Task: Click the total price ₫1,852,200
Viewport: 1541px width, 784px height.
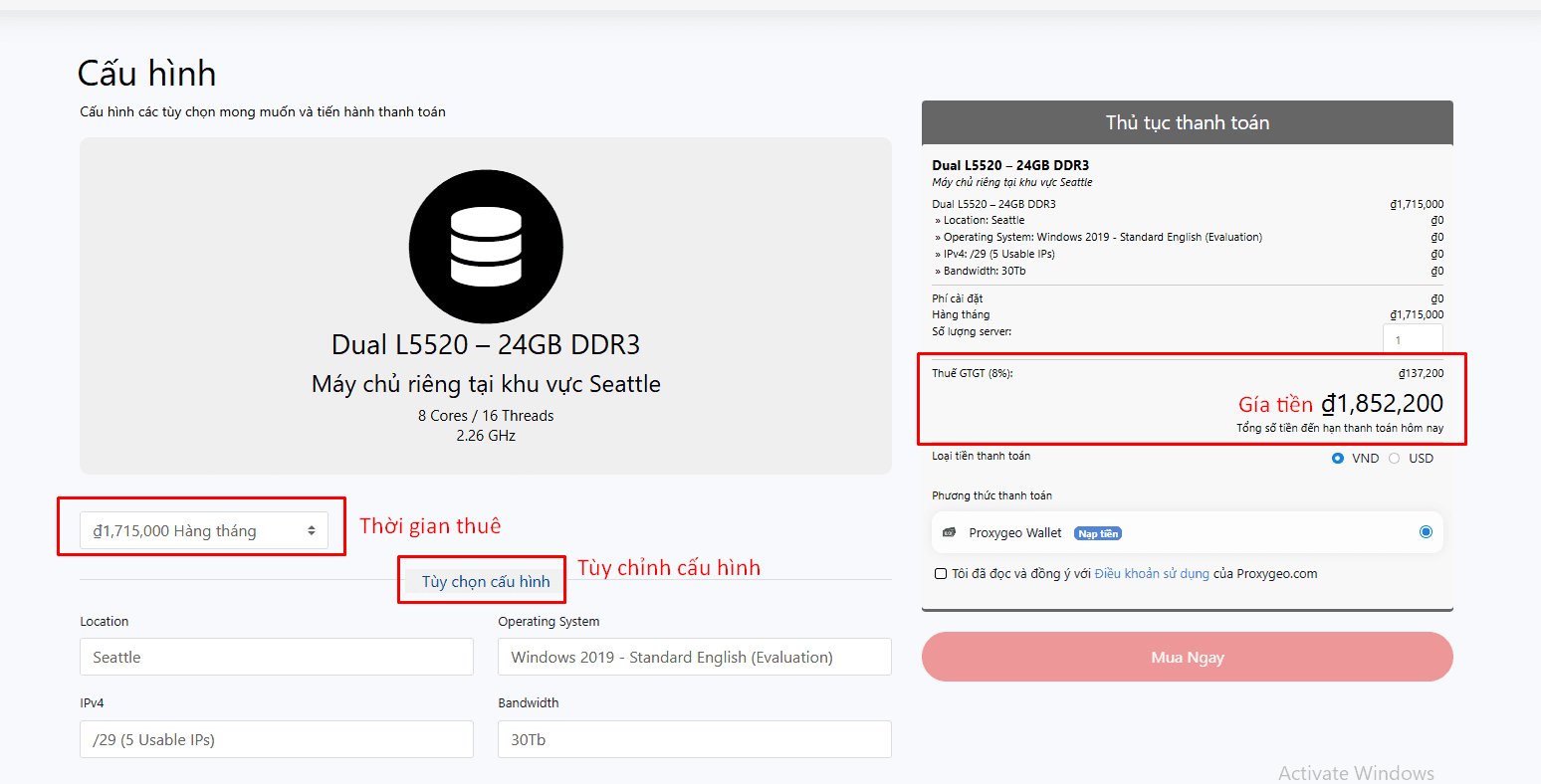Action: [x=1382, y=404]
